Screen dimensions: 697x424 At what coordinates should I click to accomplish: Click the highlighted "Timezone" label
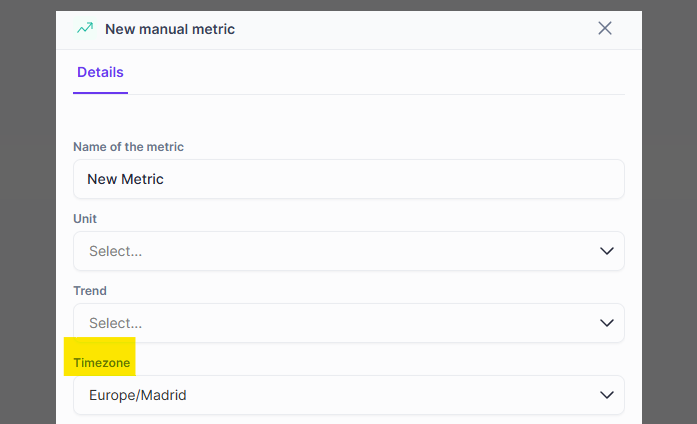(x=101, y=362)
